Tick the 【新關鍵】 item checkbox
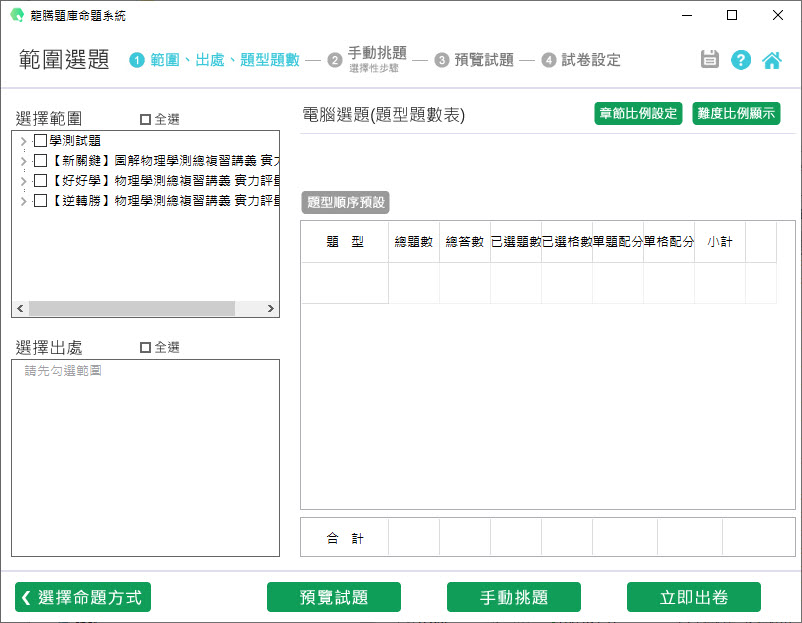 coord(40,160)
